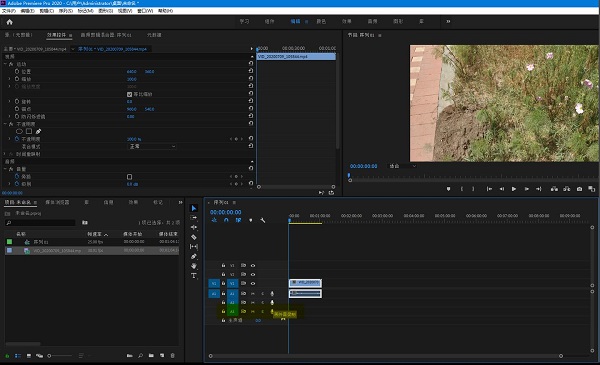
Task: Hide topmost video track eye icon
Action: click(x=253, y=265)
